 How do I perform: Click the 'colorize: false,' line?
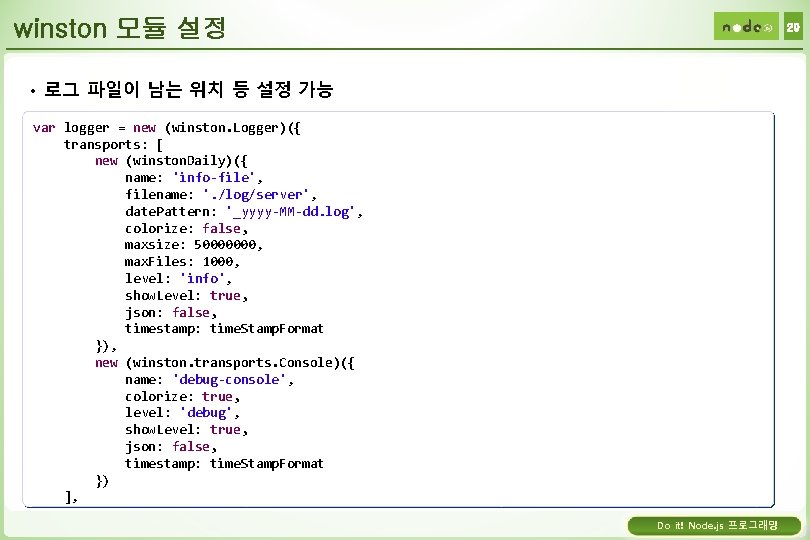tap(186, 228)
